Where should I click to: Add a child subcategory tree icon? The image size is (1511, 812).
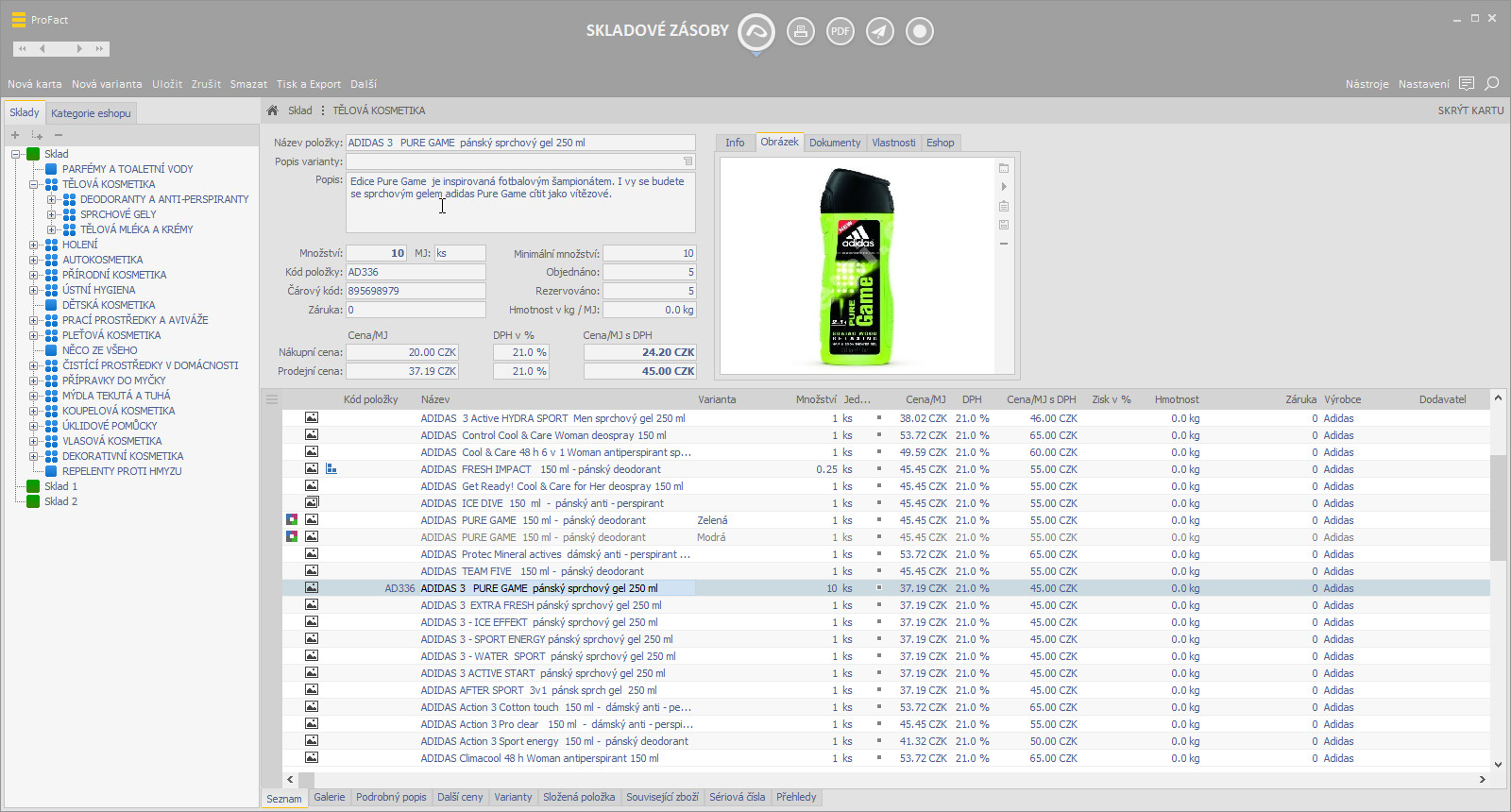point(37,135)
